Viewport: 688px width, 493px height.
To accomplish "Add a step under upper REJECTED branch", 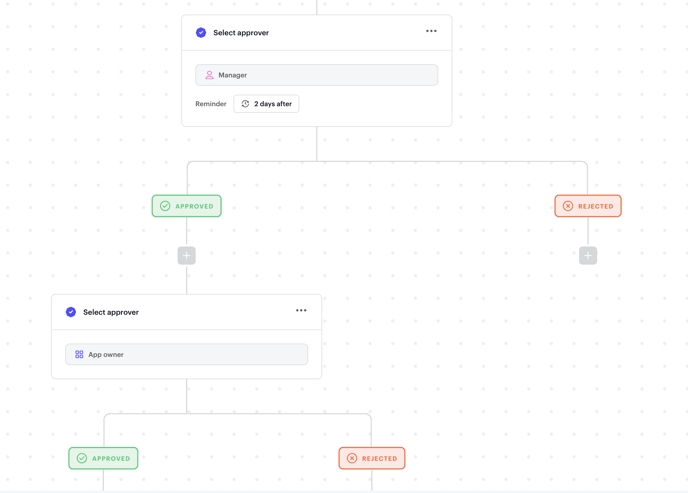I will pyautogui.click(x=588, y=256).
